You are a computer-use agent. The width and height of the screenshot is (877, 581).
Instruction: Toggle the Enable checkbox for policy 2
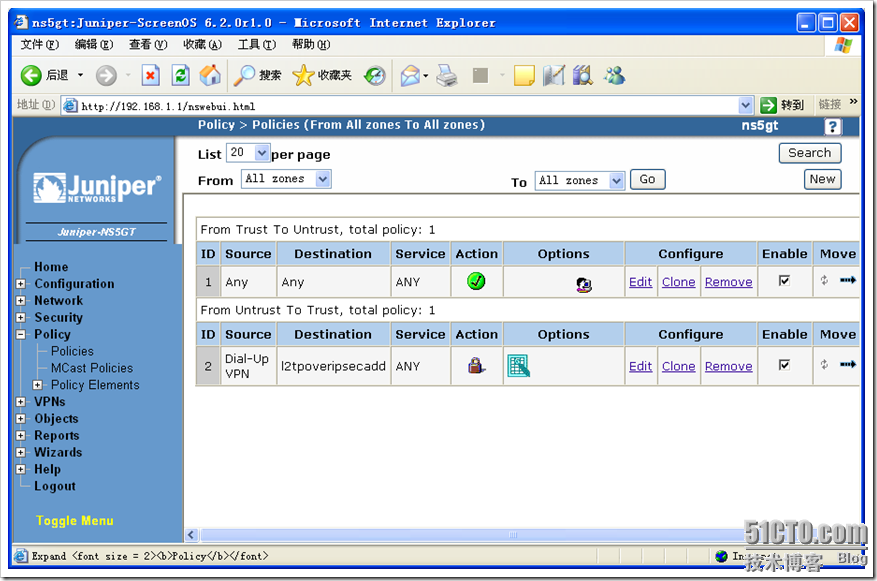coord(784,365)
